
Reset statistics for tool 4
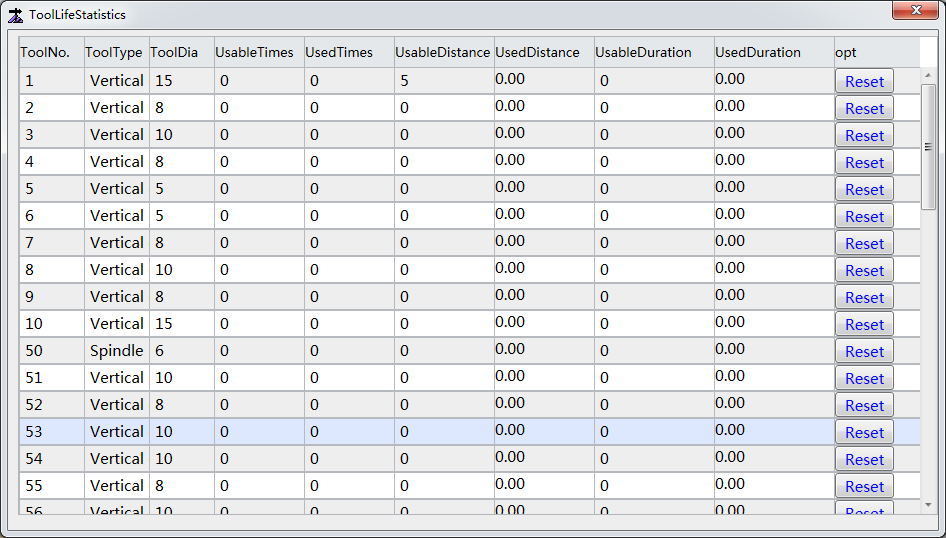point(864,162)
